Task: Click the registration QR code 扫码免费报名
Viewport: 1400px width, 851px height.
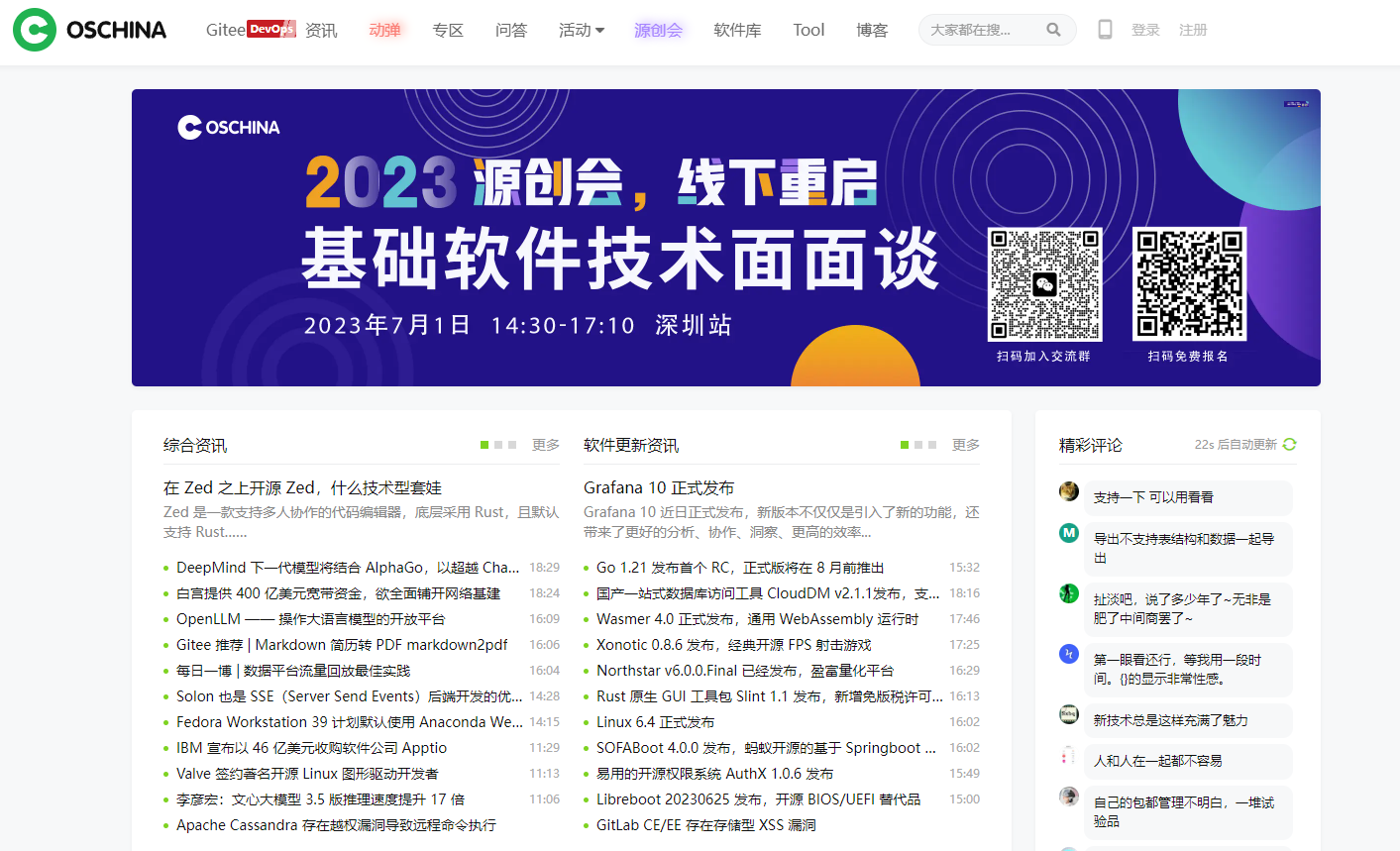Action: [x=1189, y=284]
